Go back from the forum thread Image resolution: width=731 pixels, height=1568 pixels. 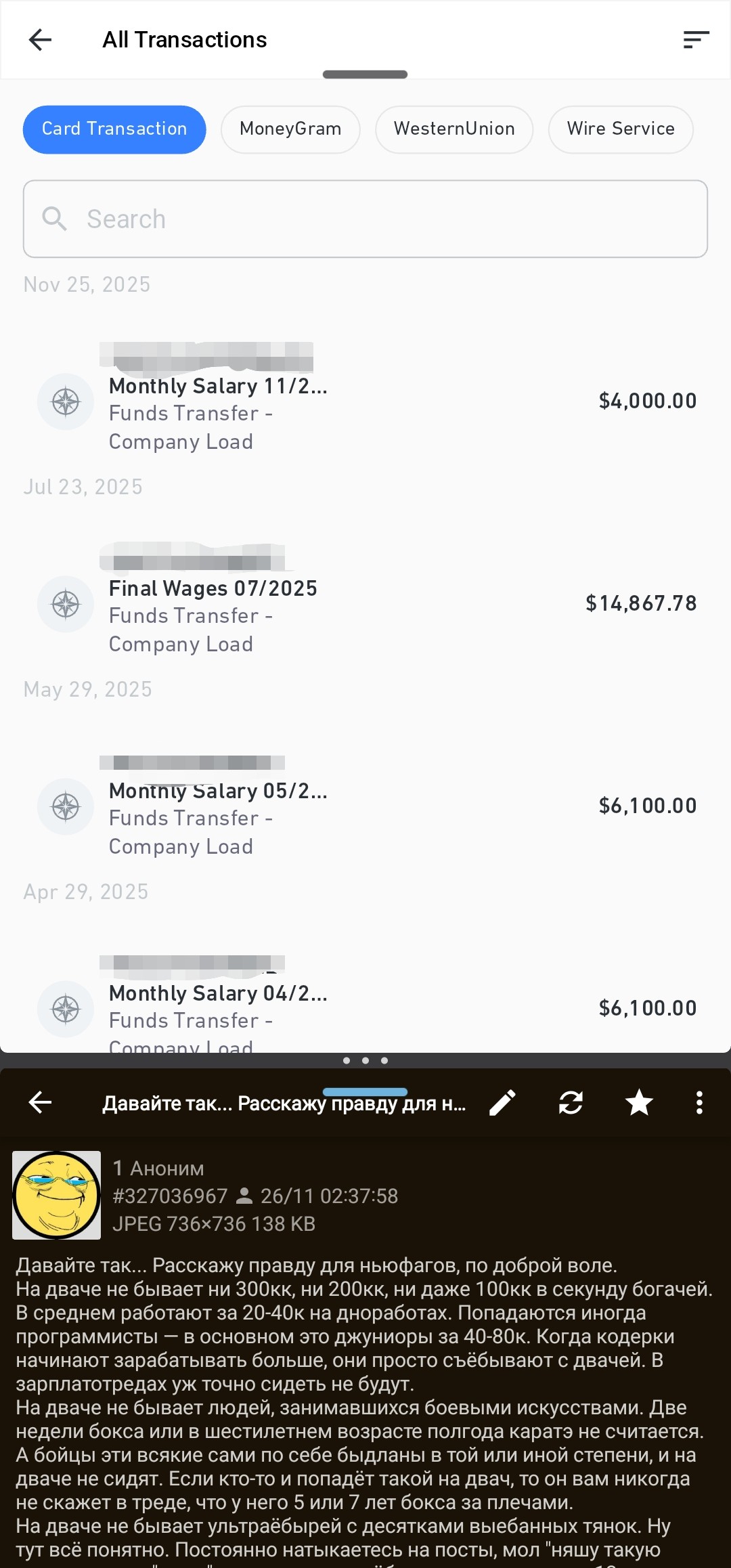(x=41, y=1103)
